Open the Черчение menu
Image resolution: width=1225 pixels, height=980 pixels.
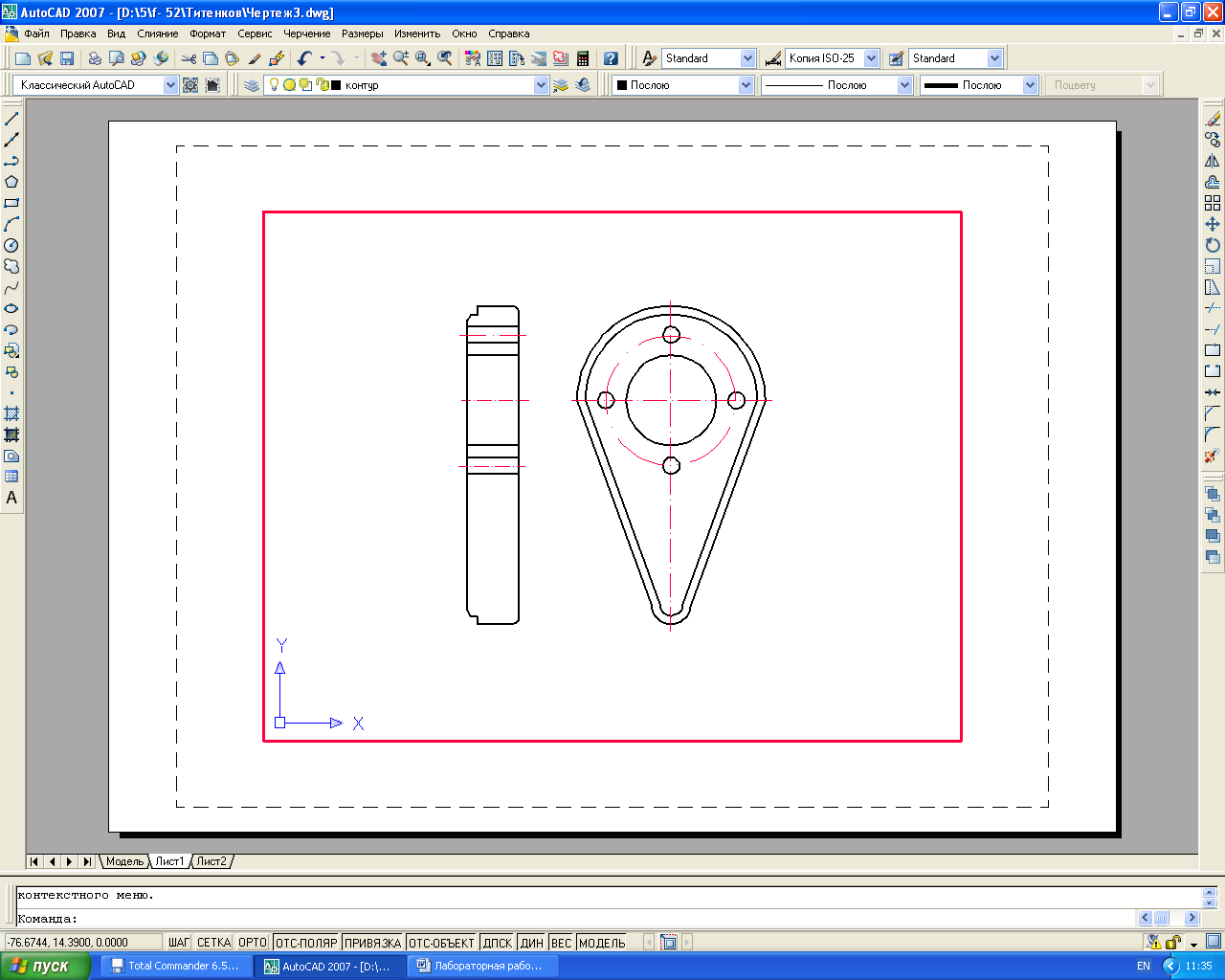click(306, 33)
